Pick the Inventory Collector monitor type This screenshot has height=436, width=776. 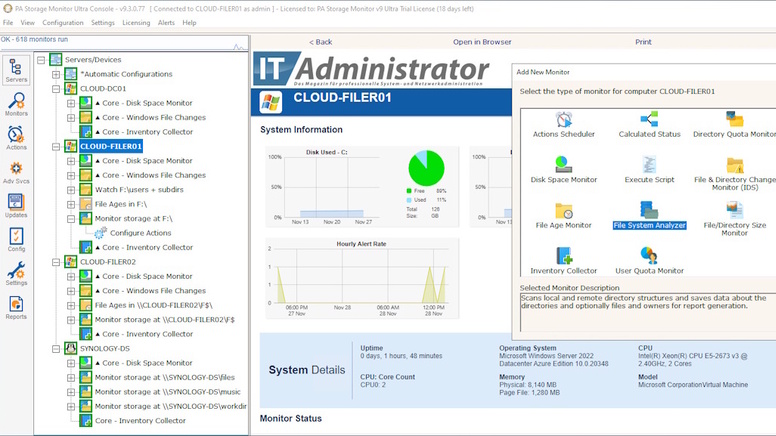tap(563, 260)
